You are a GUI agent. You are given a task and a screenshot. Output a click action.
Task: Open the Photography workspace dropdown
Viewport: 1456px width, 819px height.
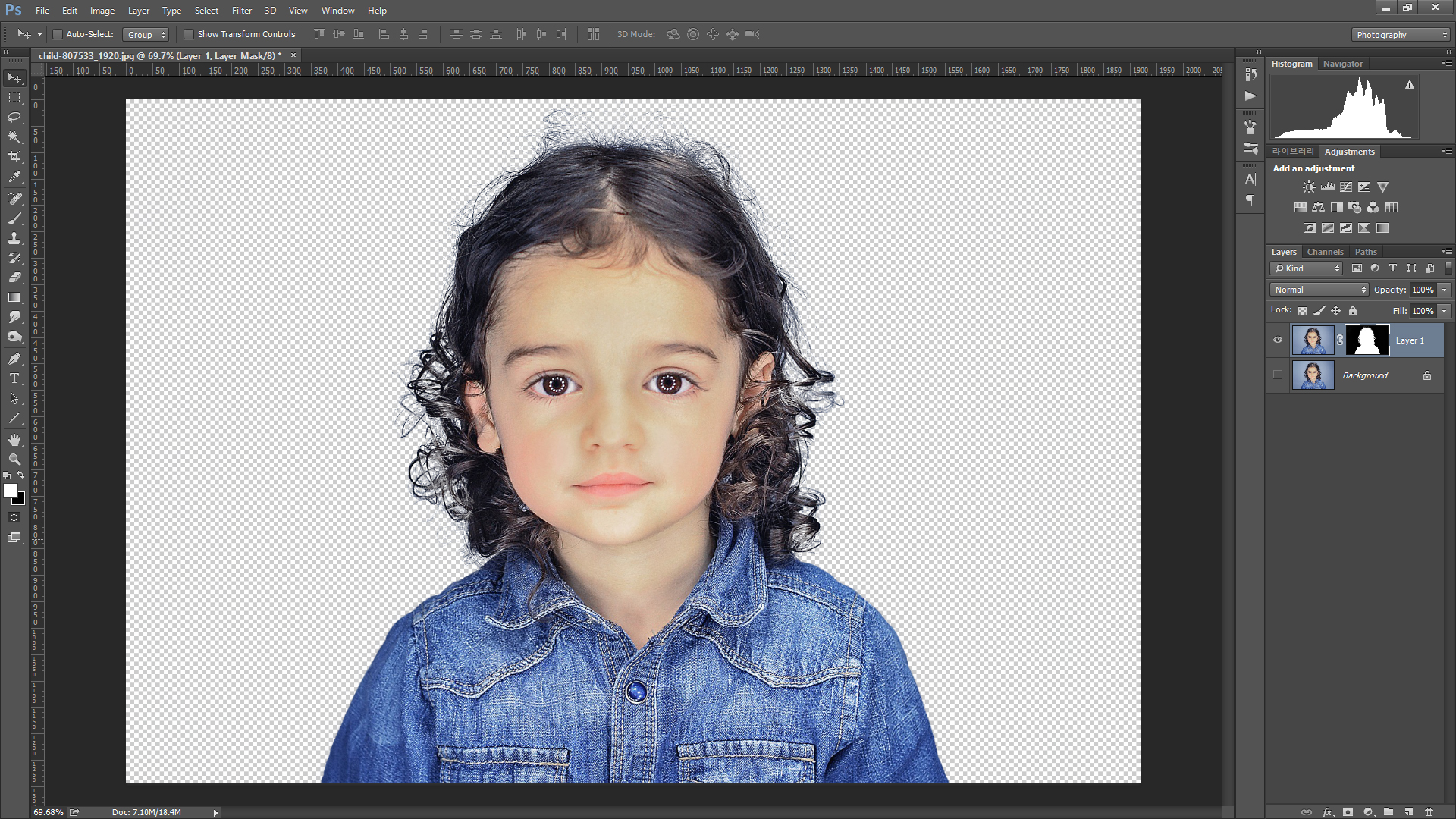point(1400,35)
